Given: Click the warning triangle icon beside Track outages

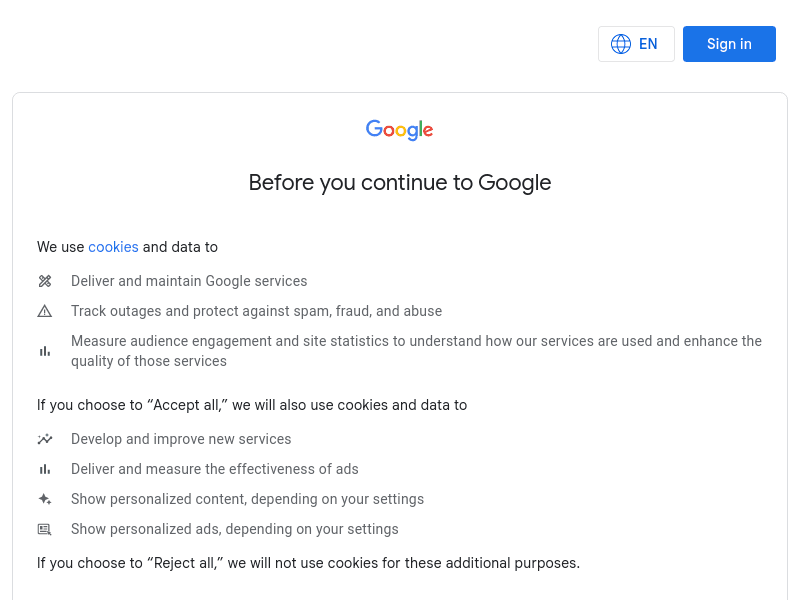Looking at the screenshot, I should click(x=45, y=311).
